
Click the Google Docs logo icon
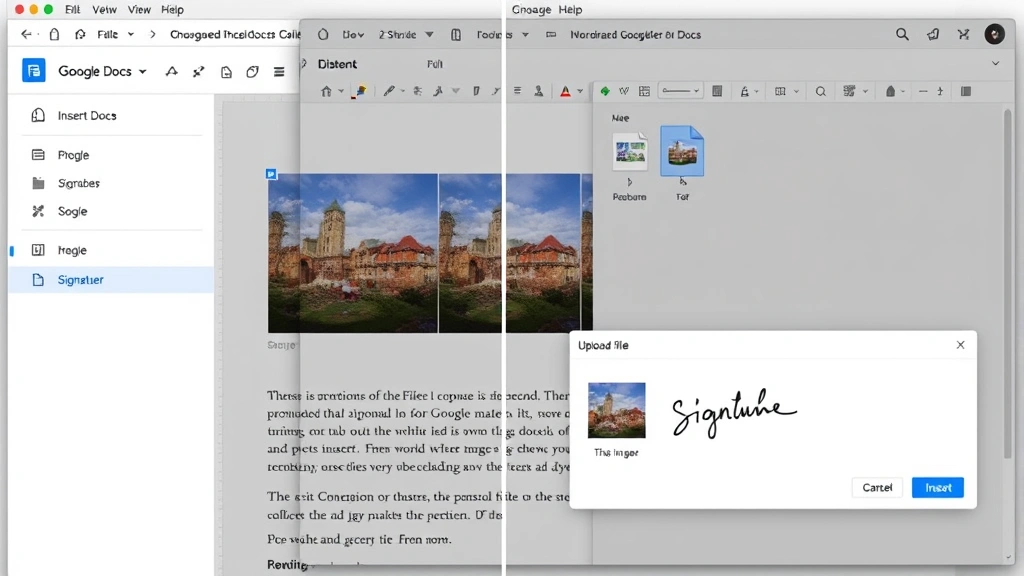pyautogui.click(x=33, y=71)
